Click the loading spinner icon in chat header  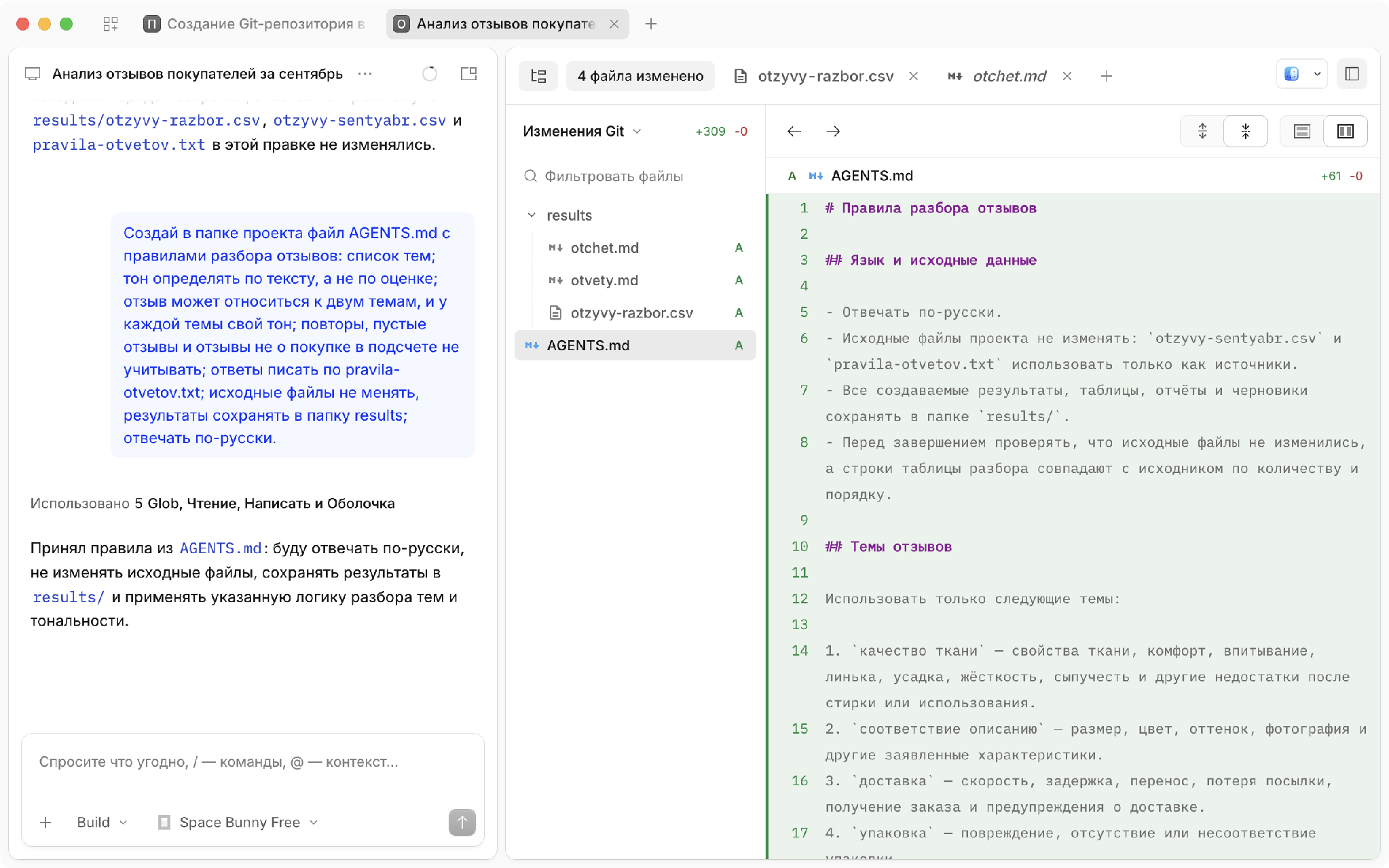coord(430,74)
